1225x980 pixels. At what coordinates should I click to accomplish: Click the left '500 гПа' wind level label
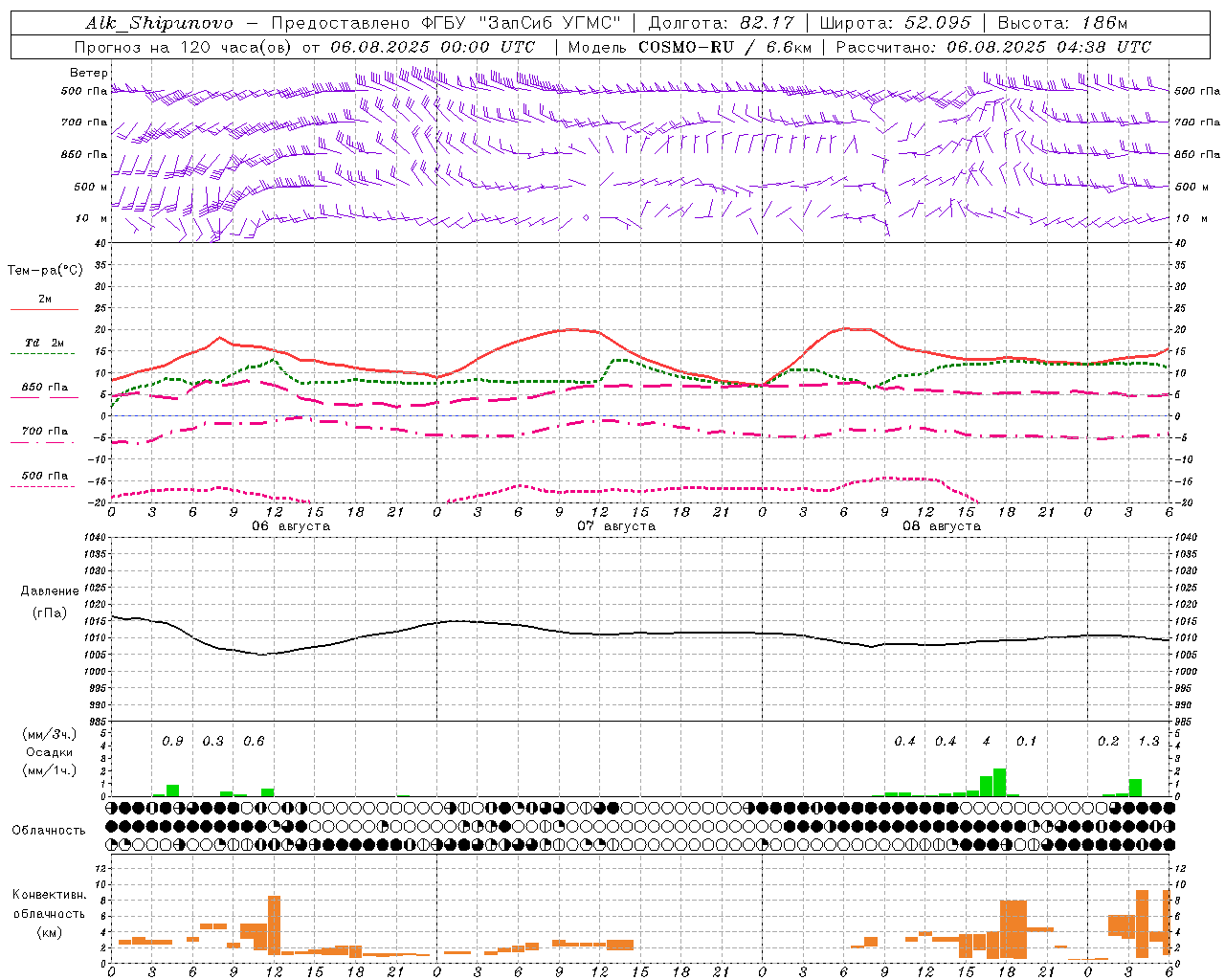(84, 91)
